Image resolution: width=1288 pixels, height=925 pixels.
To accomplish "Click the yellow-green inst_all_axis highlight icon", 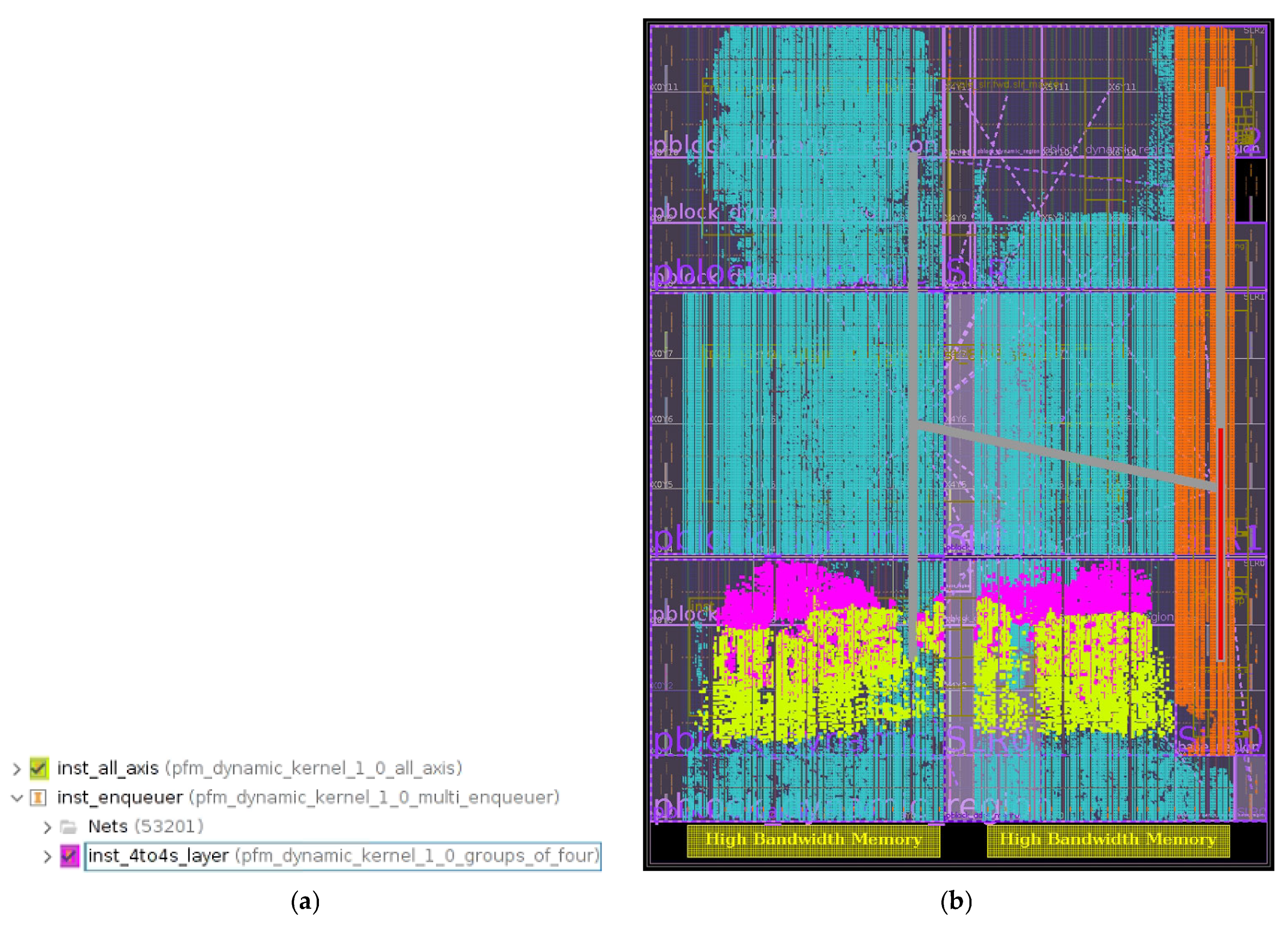I will tap(39, 768).
